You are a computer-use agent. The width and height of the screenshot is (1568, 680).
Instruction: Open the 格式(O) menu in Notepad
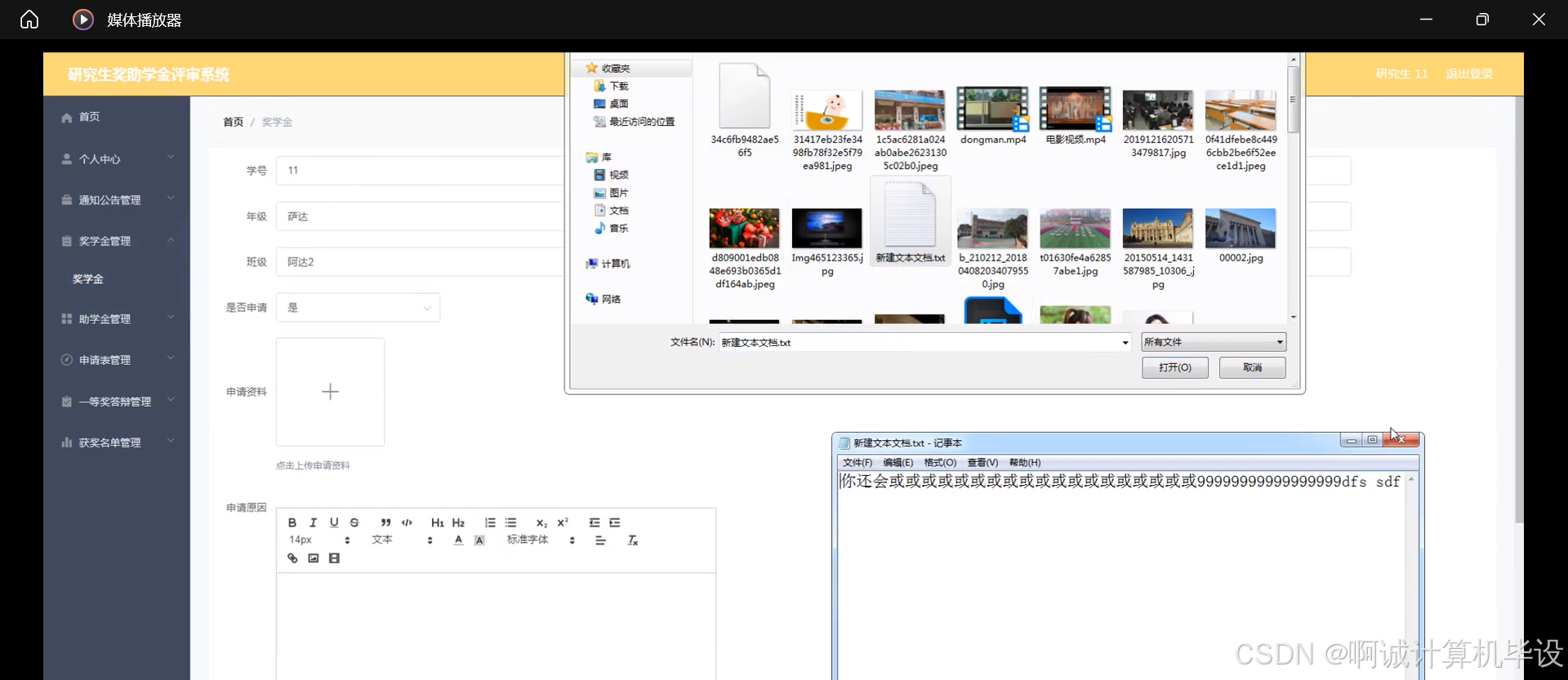[x=940, y=463]
